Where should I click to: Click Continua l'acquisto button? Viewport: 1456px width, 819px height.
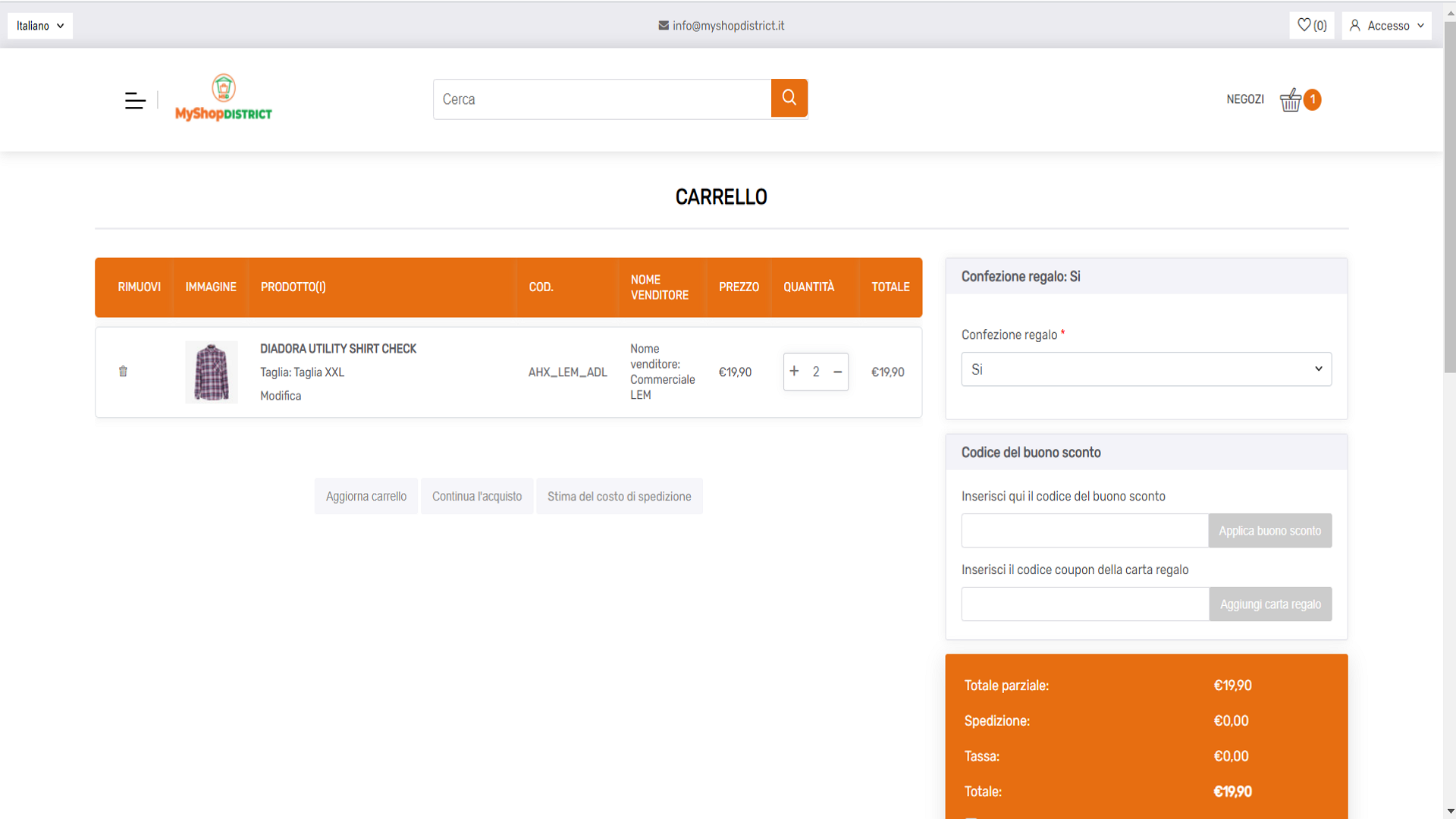[477, 496]
